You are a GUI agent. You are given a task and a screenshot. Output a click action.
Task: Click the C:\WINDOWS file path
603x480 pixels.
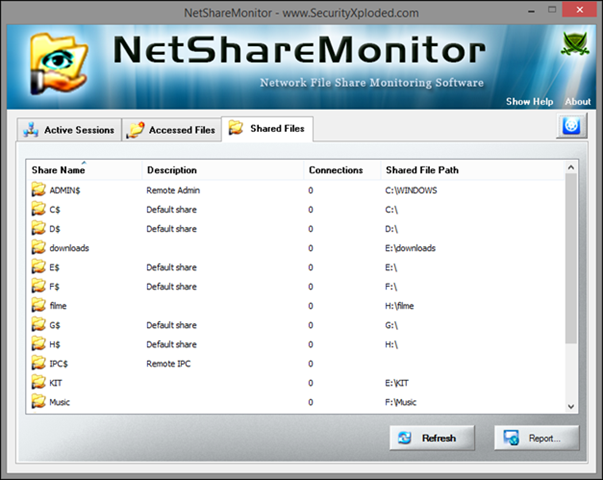coord(411,190)
